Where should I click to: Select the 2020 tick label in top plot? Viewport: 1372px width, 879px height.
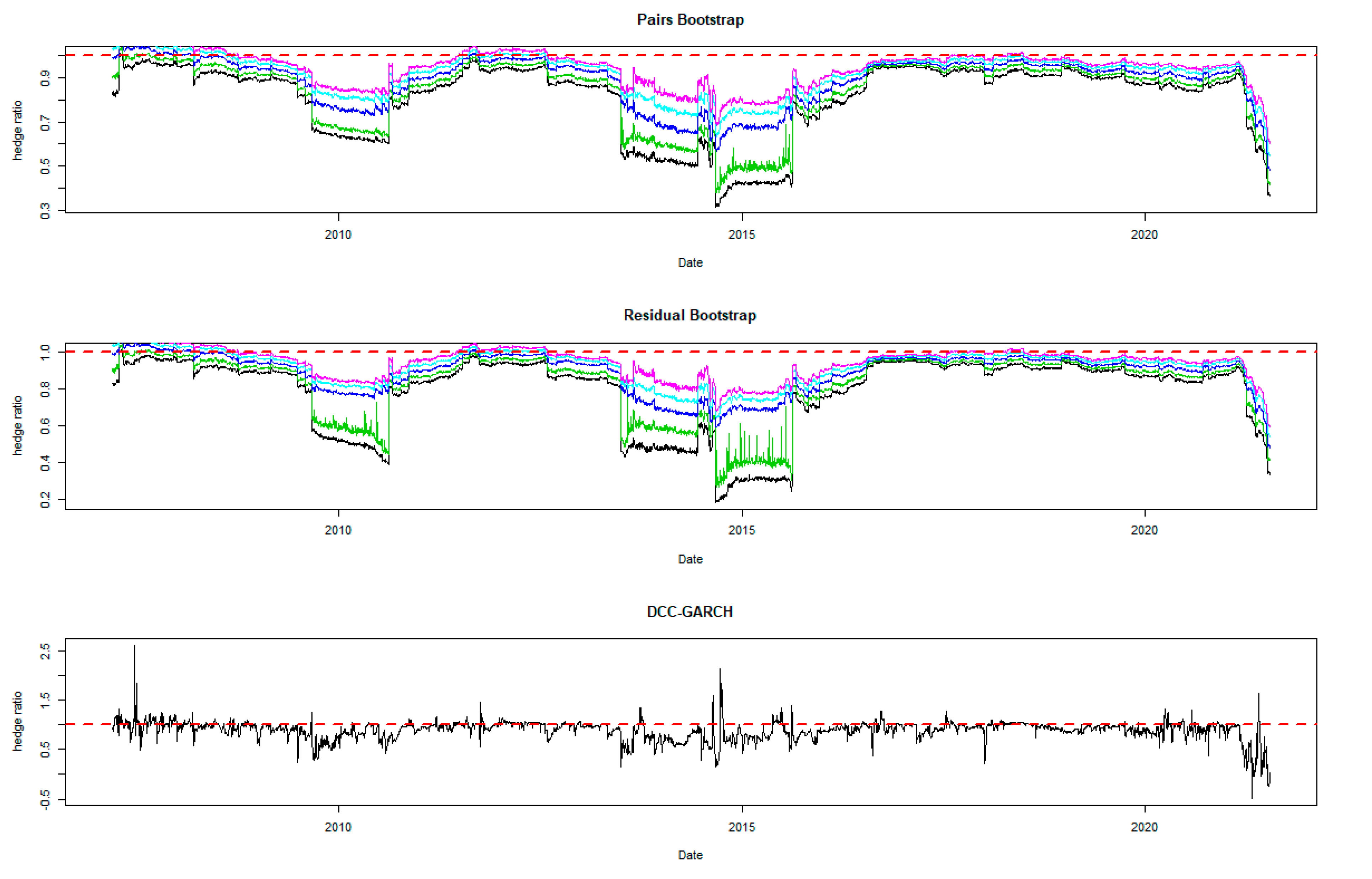(x=1144, y=234)
